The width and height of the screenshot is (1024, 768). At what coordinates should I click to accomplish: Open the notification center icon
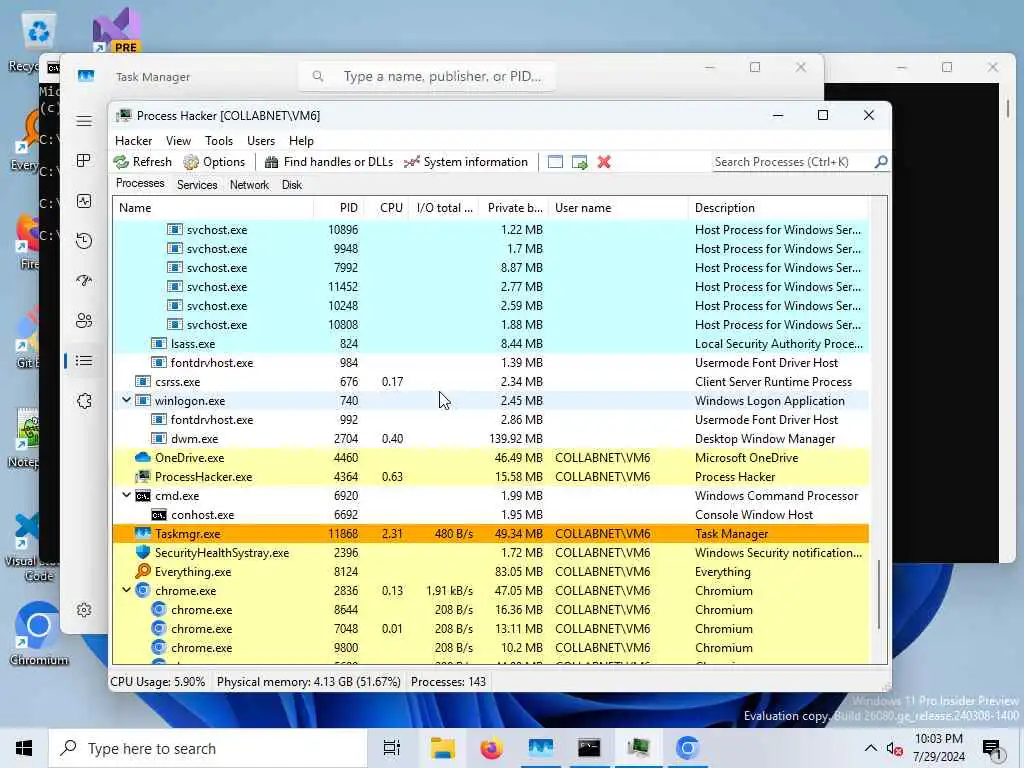tap(992, 749)
